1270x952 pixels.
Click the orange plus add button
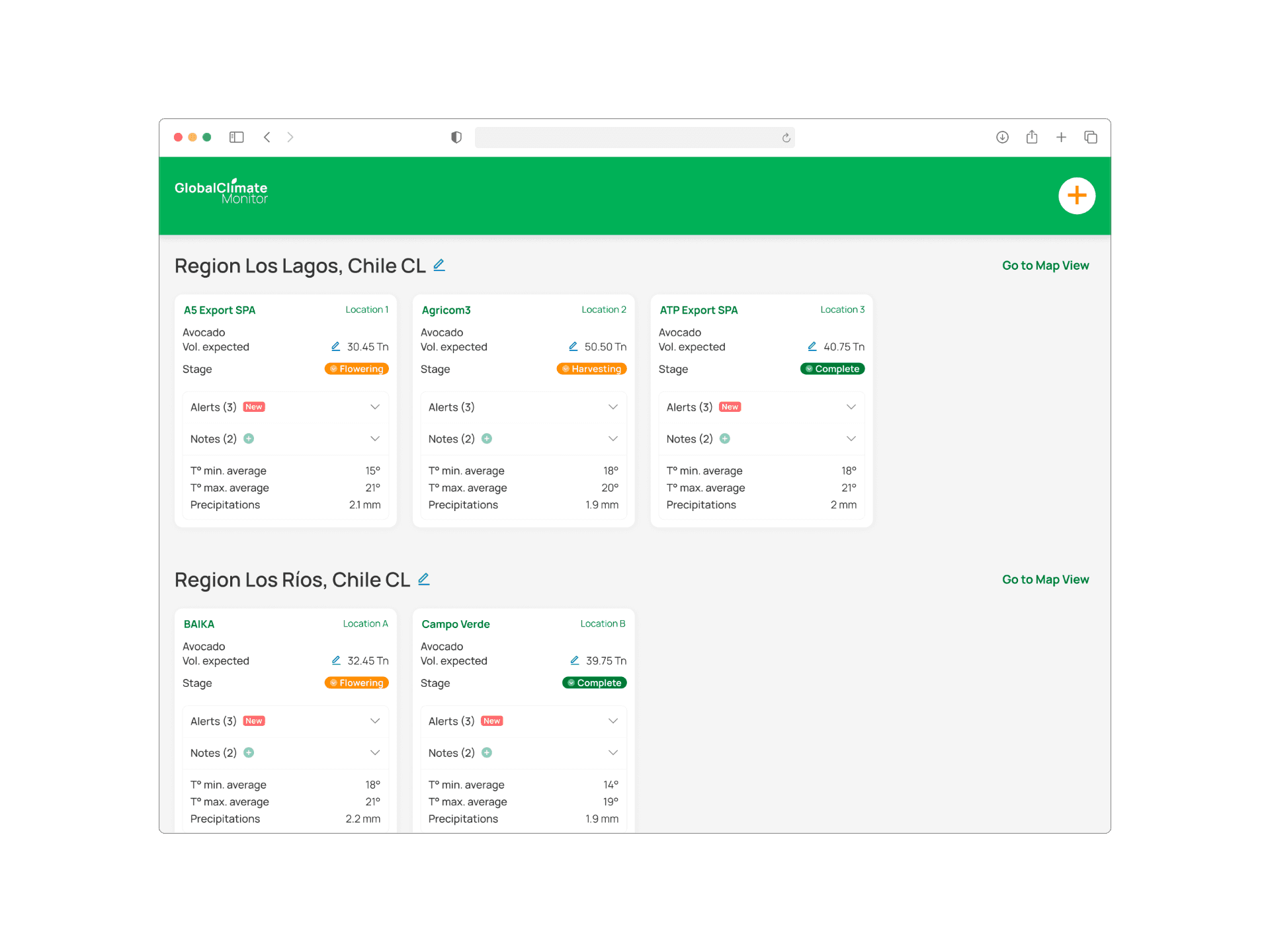[x=1076, y=196]
